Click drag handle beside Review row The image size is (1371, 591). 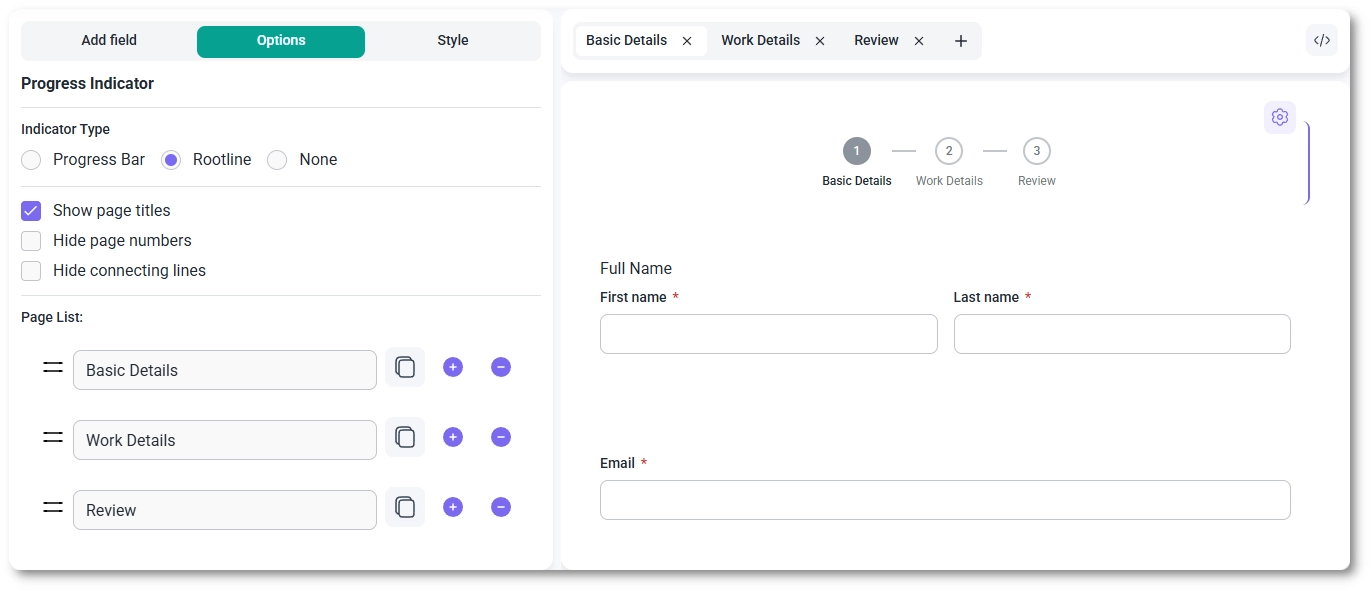pyautogui.click(x=53, y=508)
